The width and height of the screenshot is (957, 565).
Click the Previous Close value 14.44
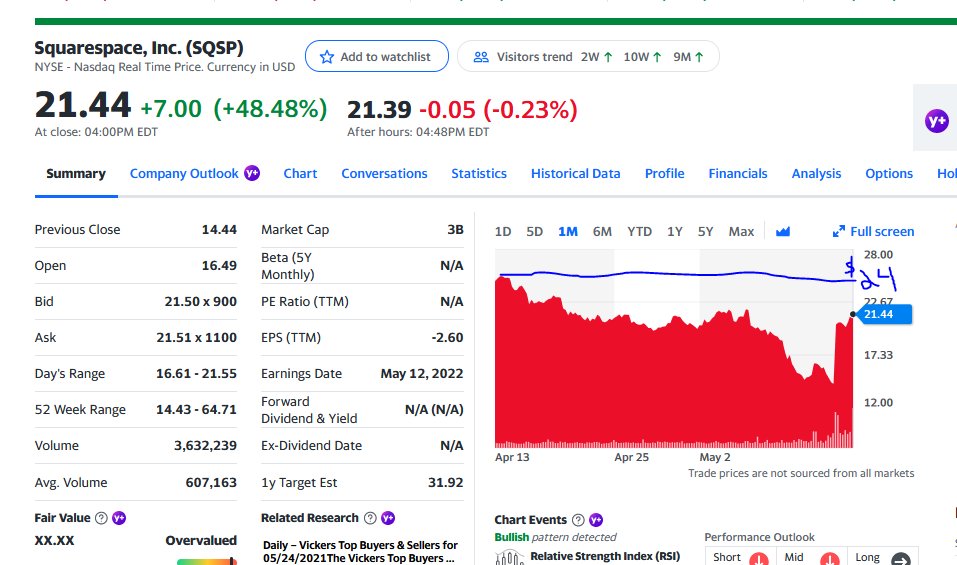coord(219,229)
